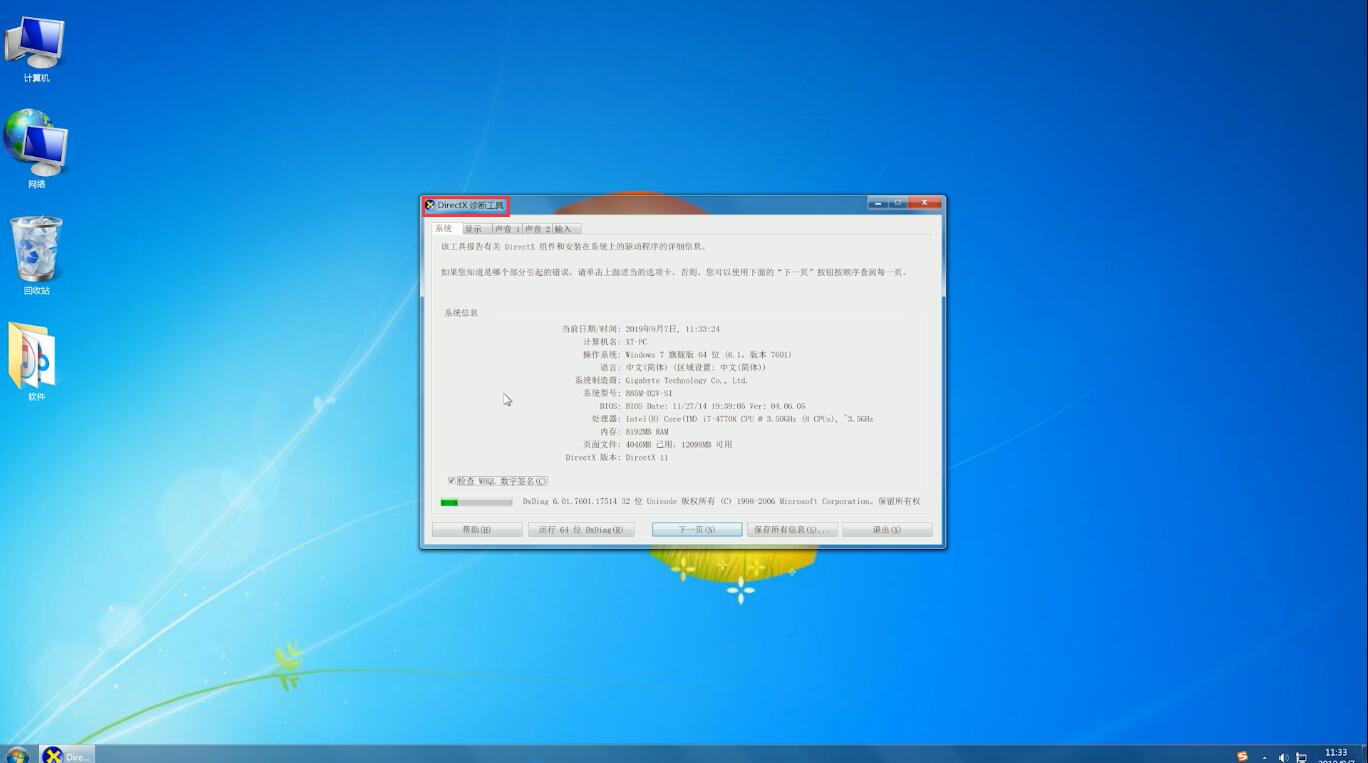This screenshot has height=763, width=1368.
Task: Switch to the 输入 tab
Action: pyautogui.click(x=566, y=229)
